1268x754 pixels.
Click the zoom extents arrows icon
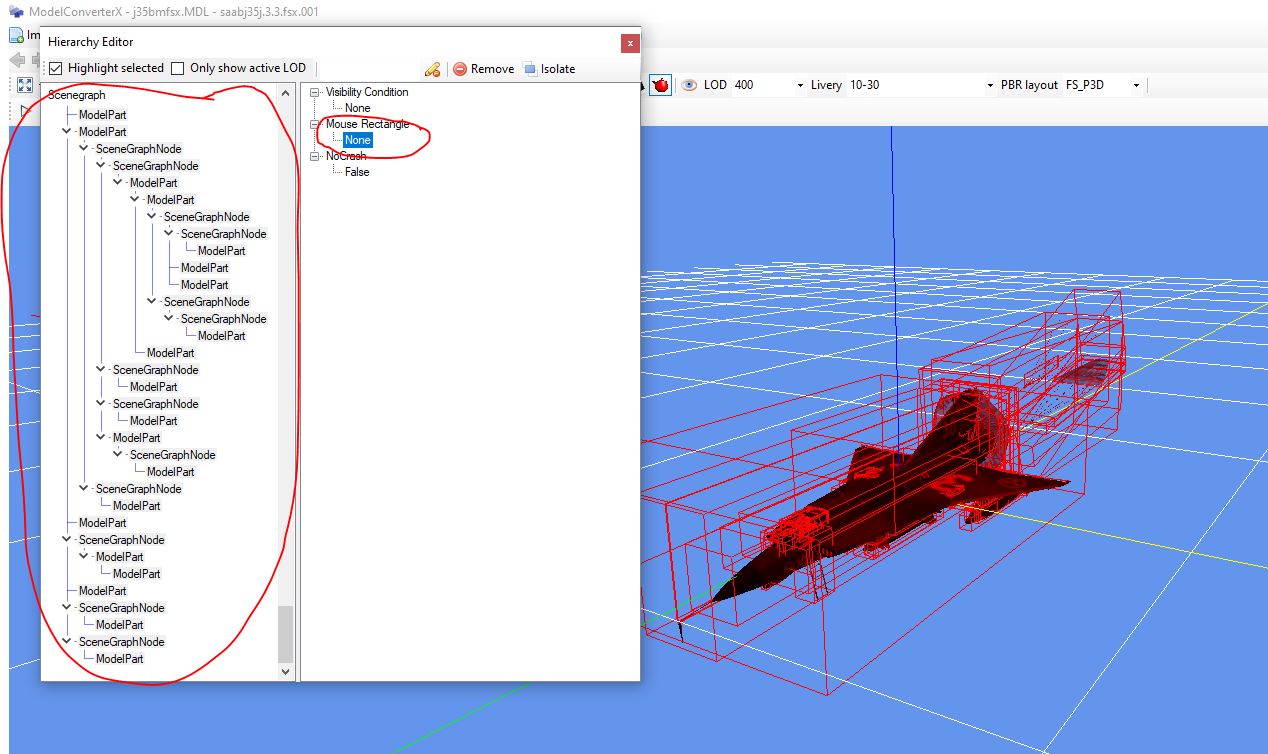[x=25, y=85]
